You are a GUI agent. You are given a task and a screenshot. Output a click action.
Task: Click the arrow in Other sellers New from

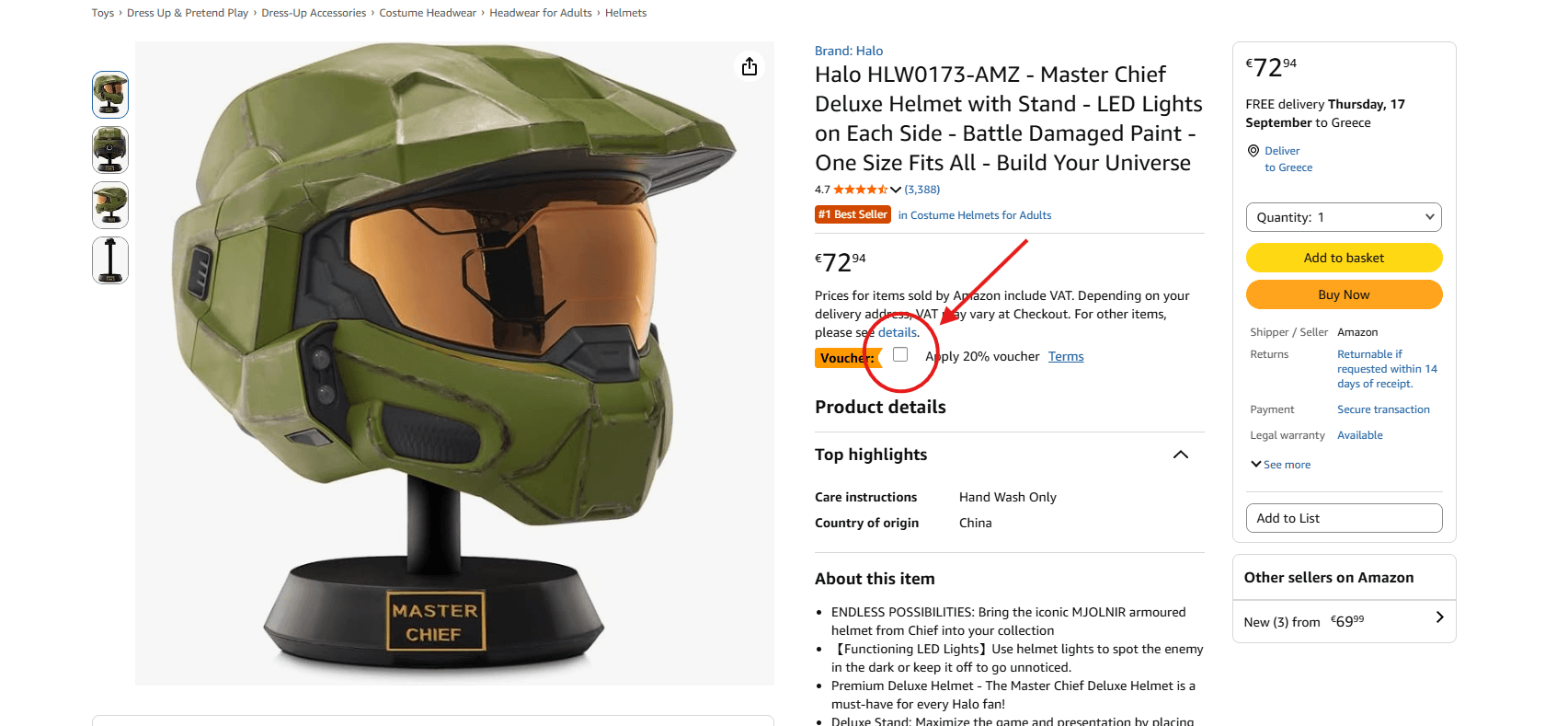click(x=1439, y=617)
